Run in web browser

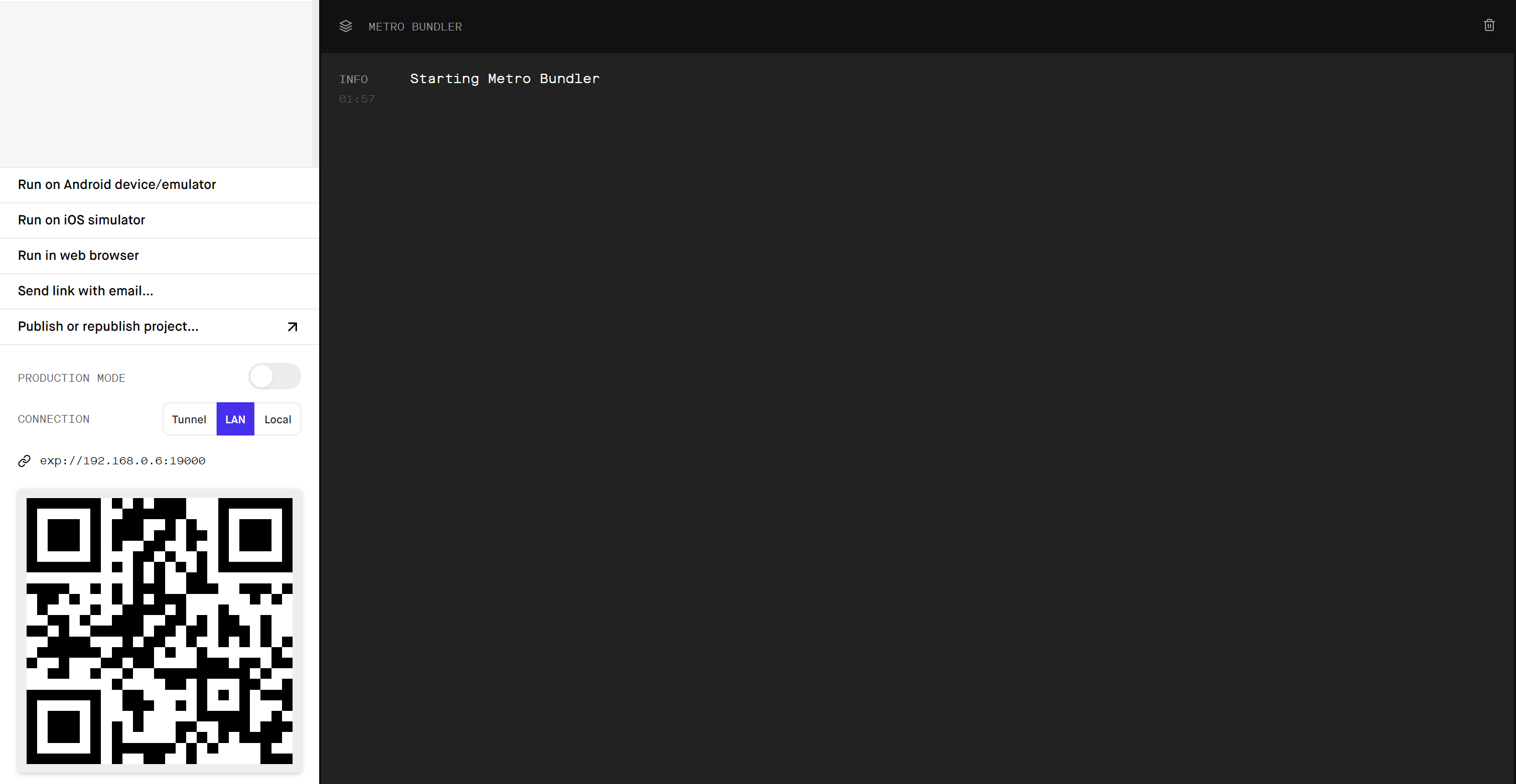pyautogui.click(x=78, y=255)
